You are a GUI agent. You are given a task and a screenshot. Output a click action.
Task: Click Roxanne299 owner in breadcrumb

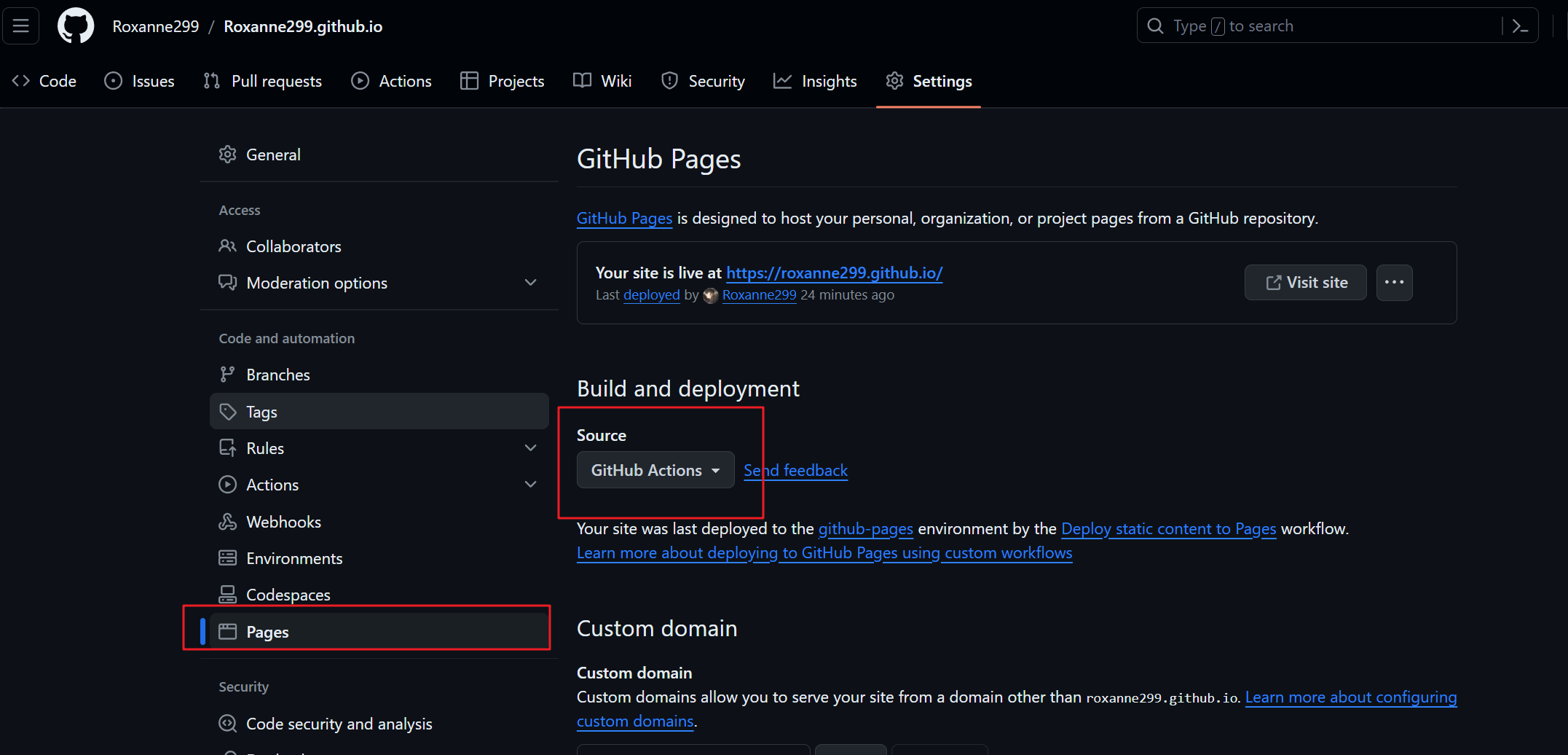(156, 26)
